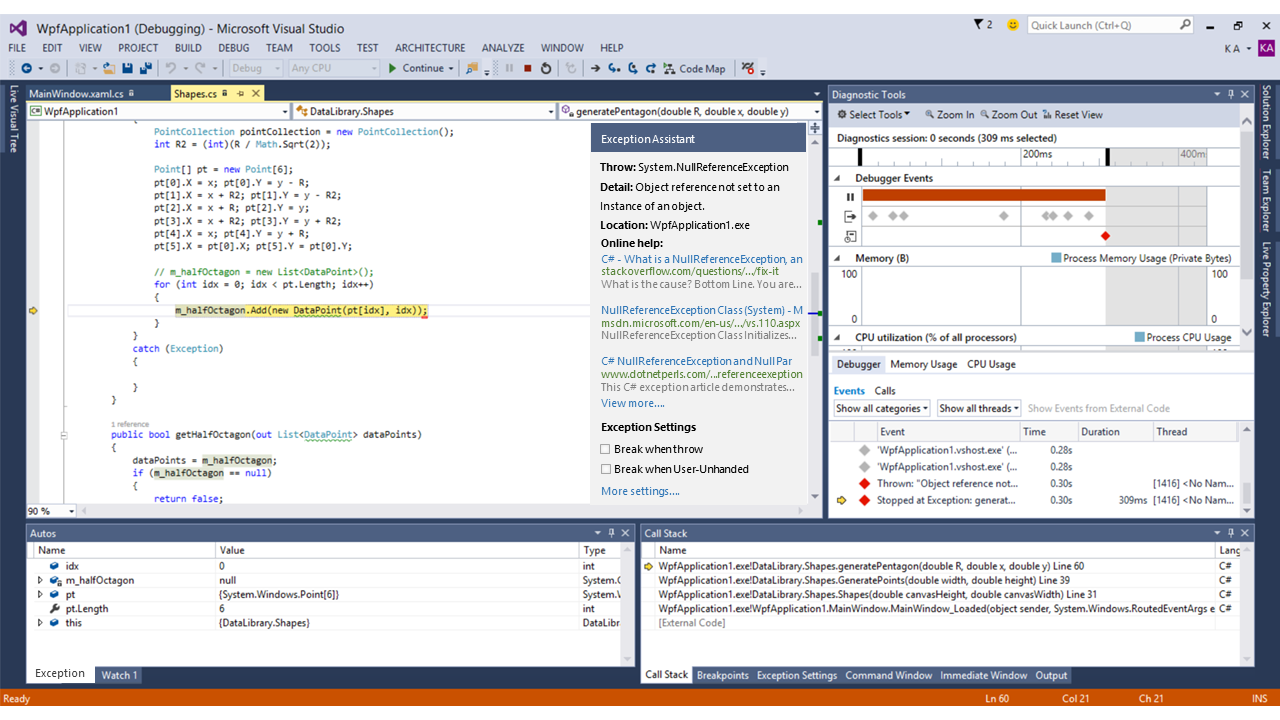The width and height of the screenshot is (1280, 720).
Task: Switch to the Memory Usage tab
Action: (x=923, y=364)
